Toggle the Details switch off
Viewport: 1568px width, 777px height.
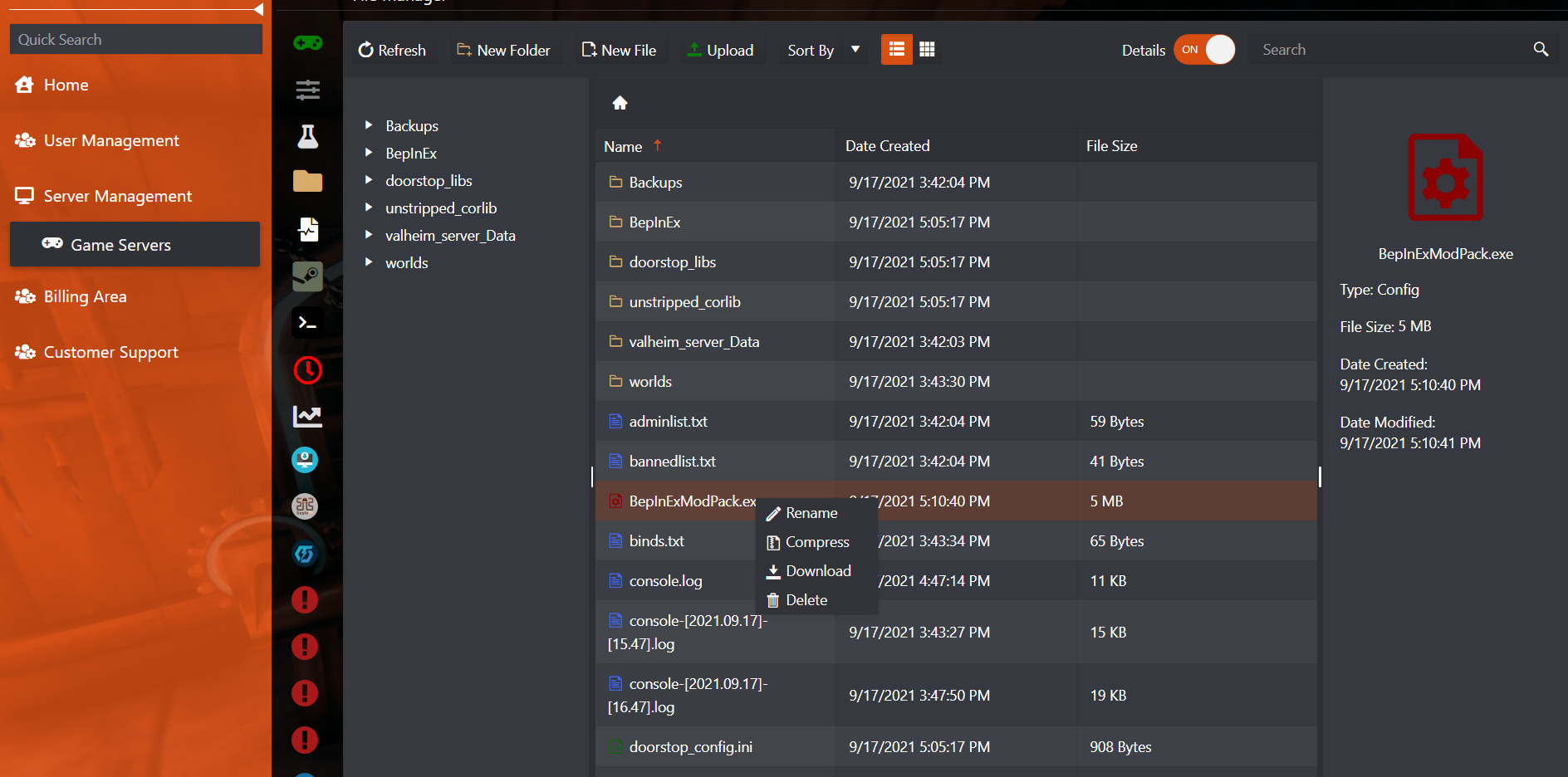(1204, 50)
